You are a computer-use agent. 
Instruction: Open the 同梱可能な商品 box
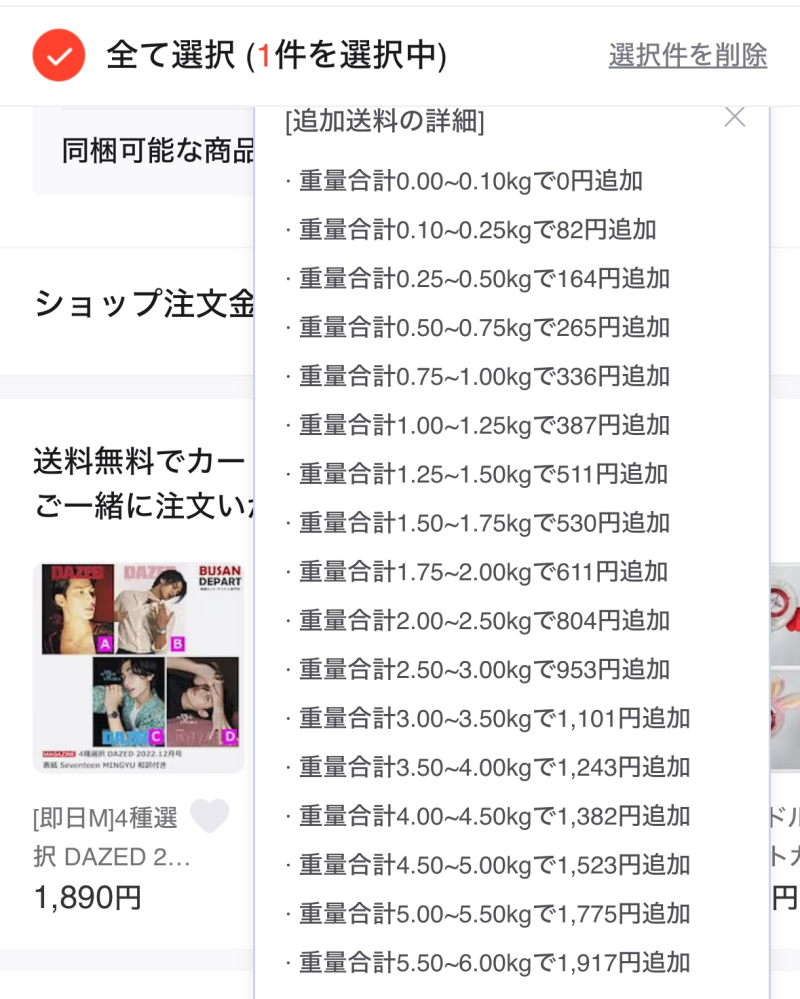tap(143, 152)
